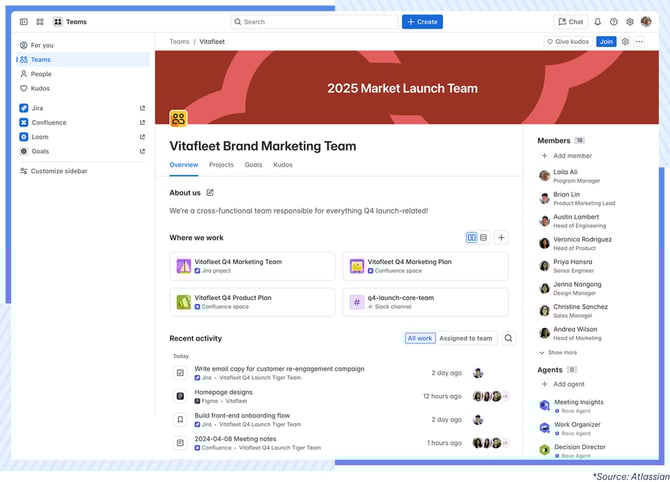Screen dimensions: 670x482
Task: Open the Chat button
Action: pyautogui.click(x=571, y=22)
